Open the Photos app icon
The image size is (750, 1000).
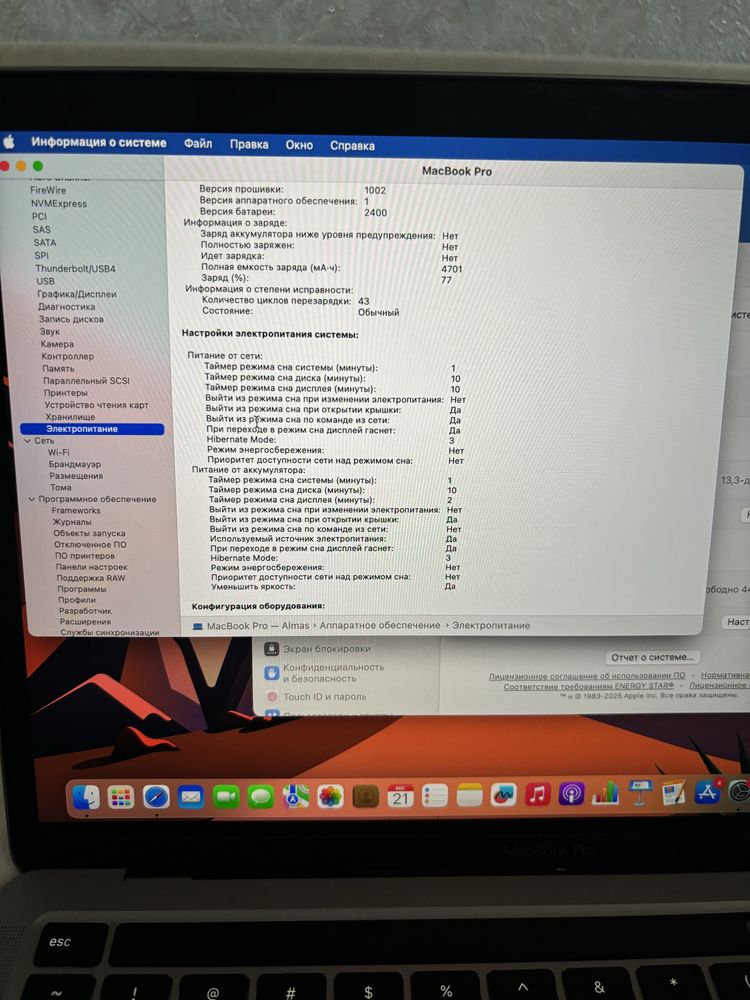pyautogui.click(x=330, y=797)
